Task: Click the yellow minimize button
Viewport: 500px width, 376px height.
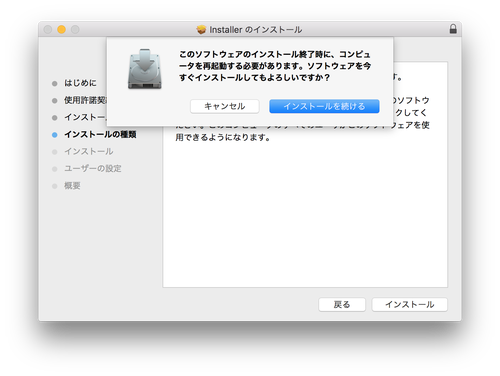Action: pyautogui.click(x=61, y=29)
